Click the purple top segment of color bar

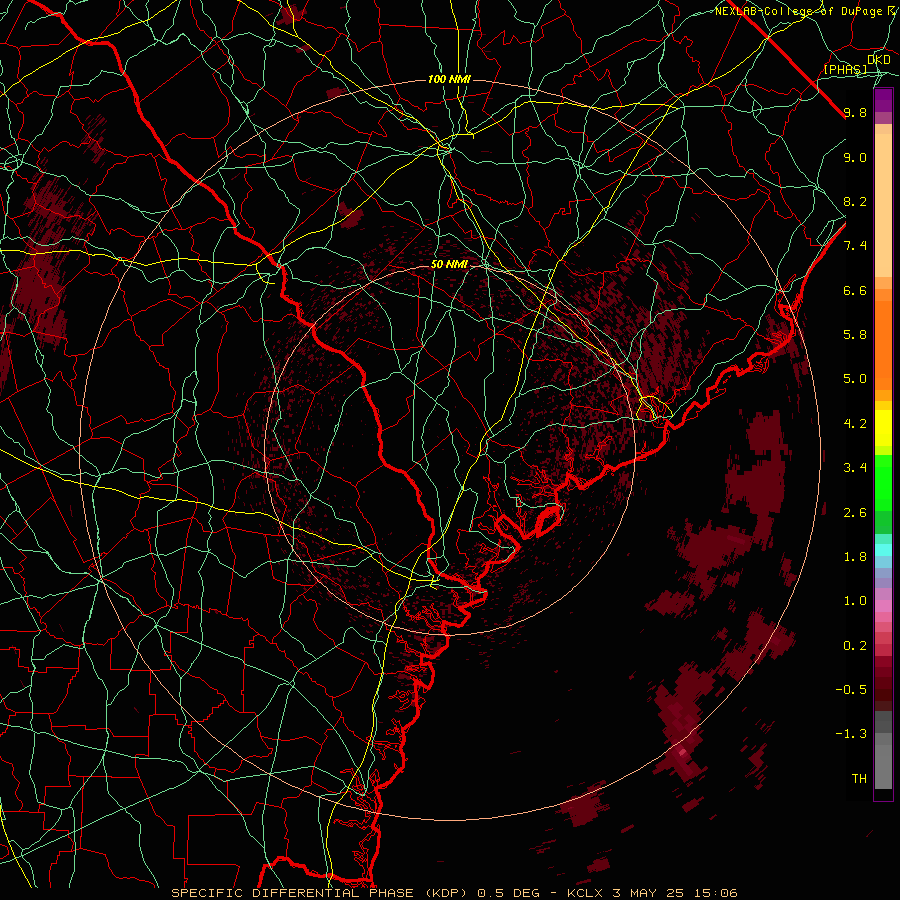[x=883, y=100]
